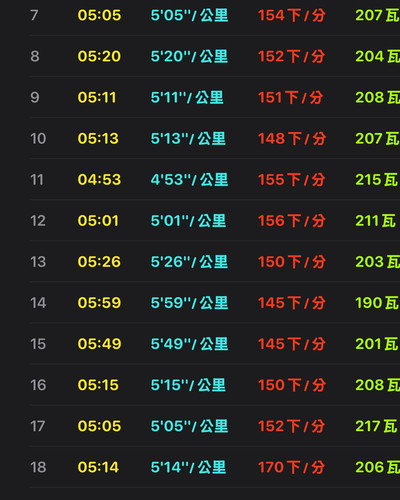Select pace 5'14''/公里
400x500 pixels.
(x=188, y=467)
